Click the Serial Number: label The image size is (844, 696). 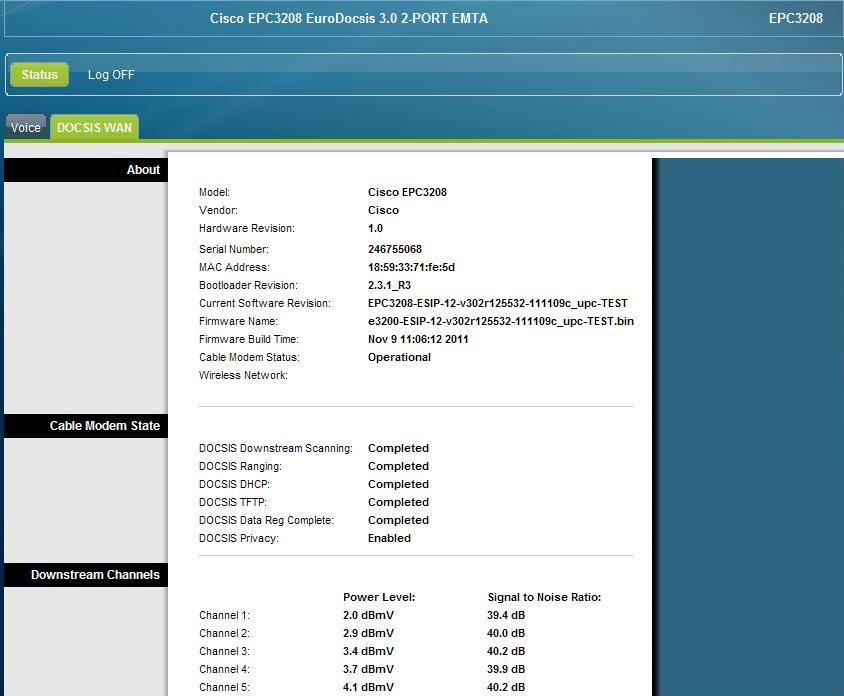coord(234,249)
